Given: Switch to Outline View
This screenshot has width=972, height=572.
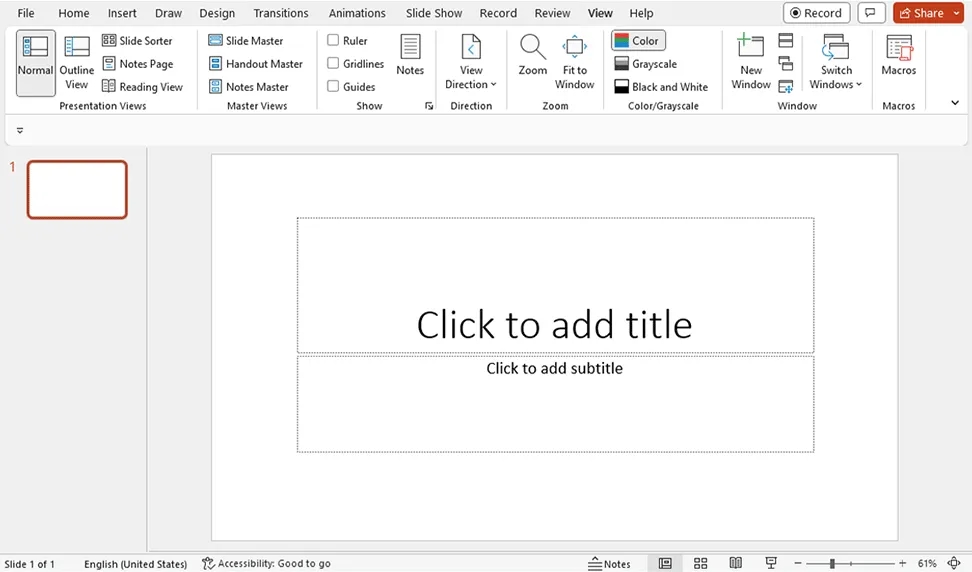Looking at the screenshot, I should click(77, 62).
